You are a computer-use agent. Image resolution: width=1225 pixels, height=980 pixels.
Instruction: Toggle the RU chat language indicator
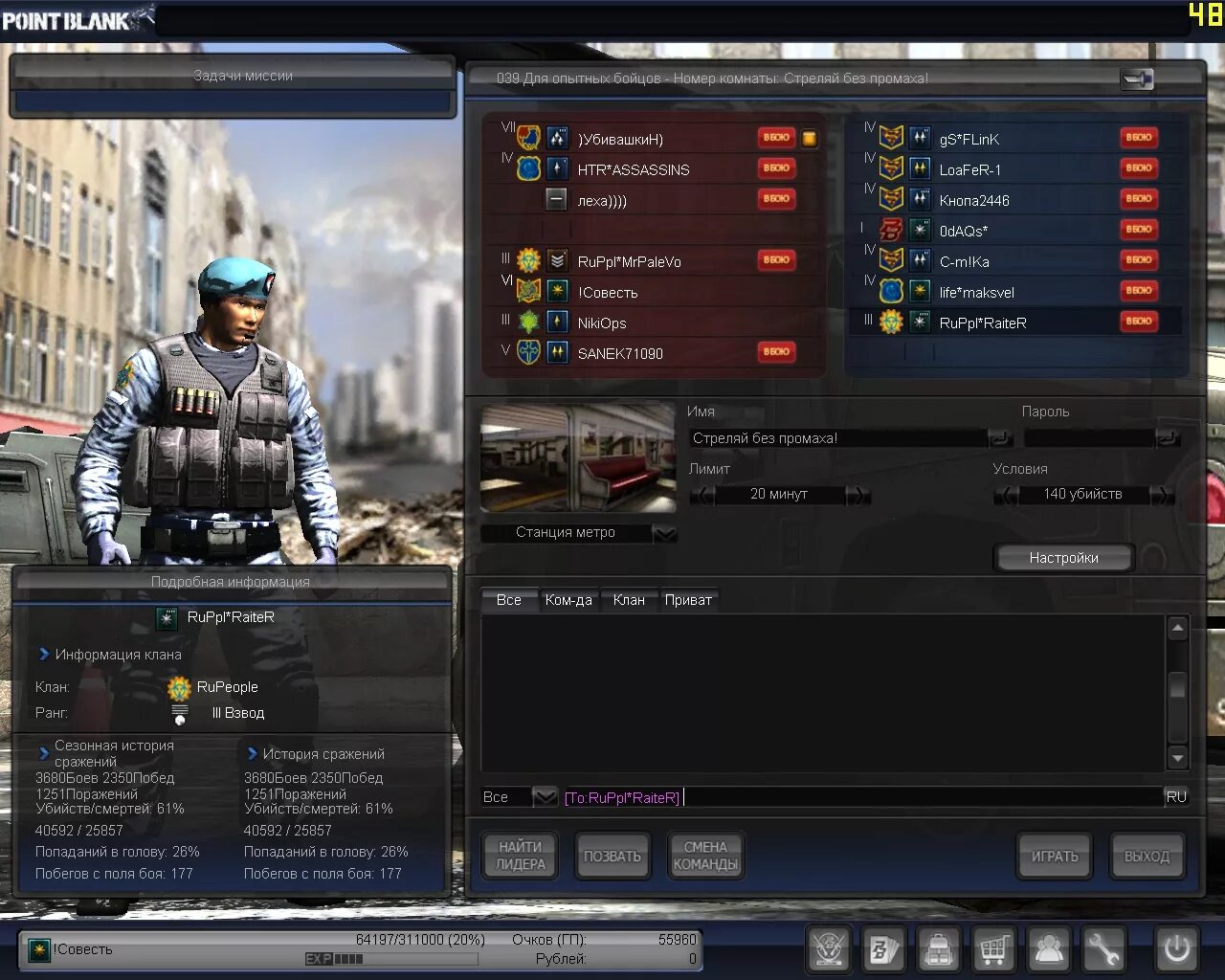1176,796
